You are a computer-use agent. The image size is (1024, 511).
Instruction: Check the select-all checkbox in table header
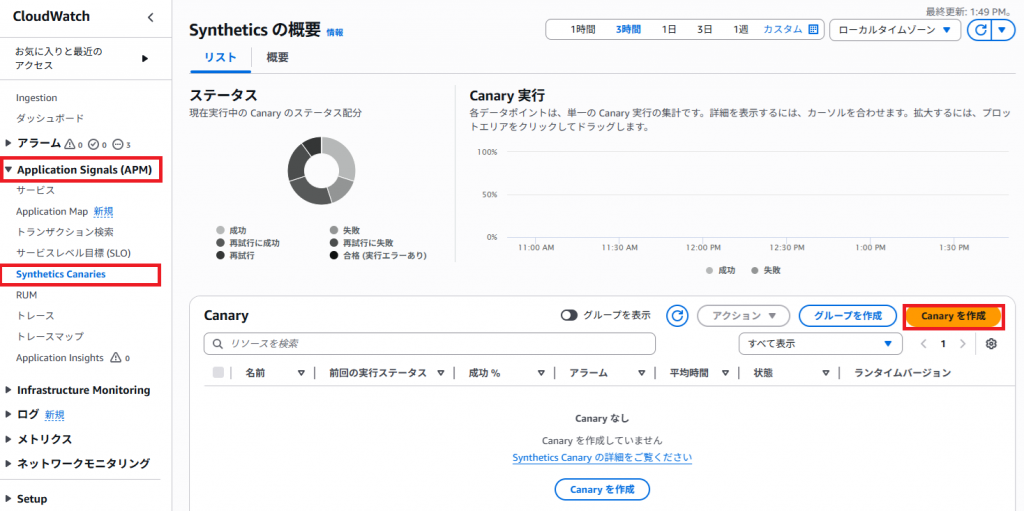click(x=219, y=373)
